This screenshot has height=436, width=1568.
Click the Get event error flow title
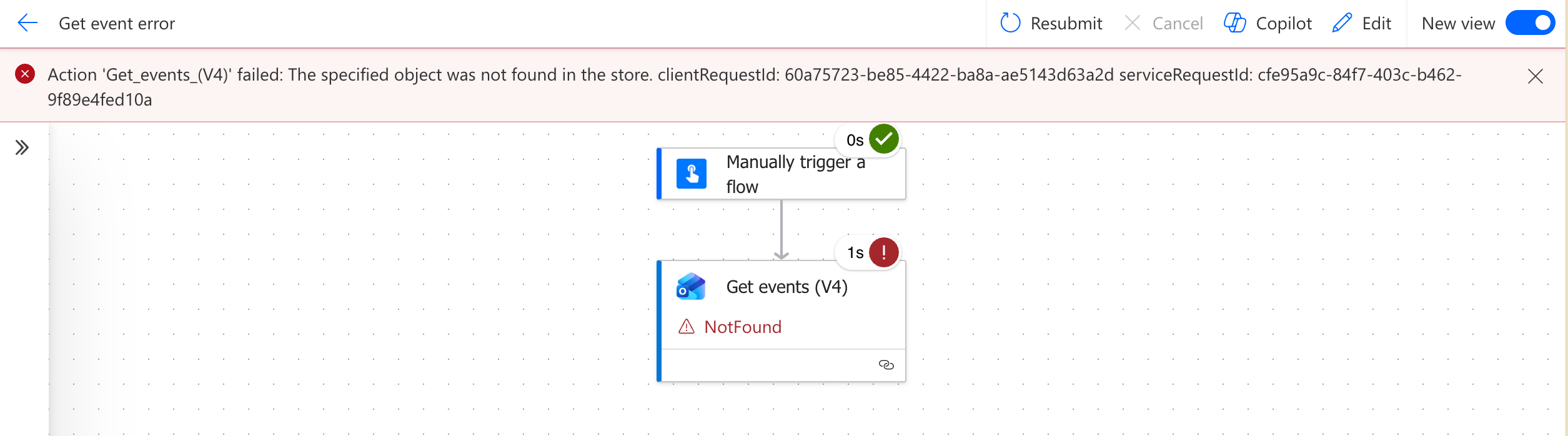[x=117, y=24]
